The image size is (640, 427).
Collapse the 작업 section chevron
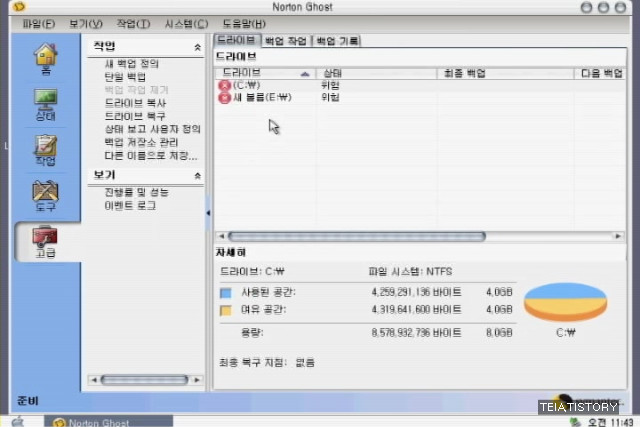[x=198, y=47]
